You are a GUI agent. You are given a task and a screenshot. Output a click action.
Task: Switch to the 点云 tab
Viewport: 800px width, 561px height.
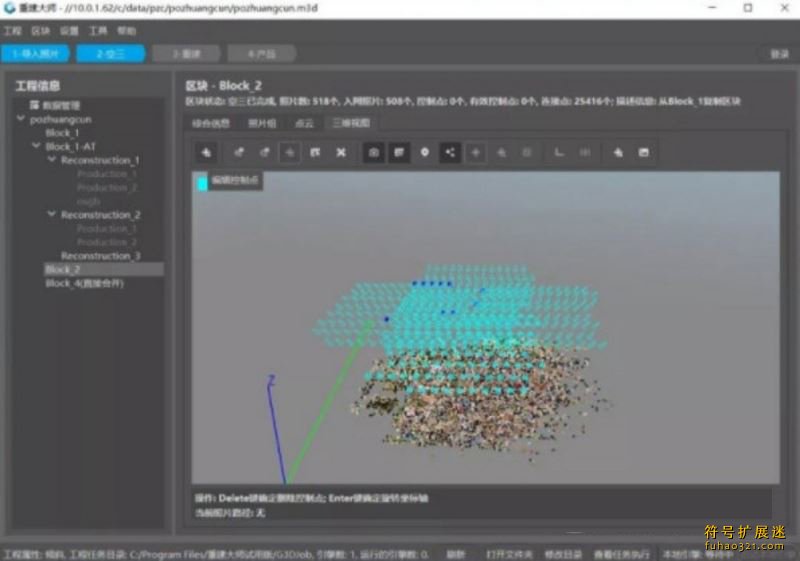click(x=304, y=123)
